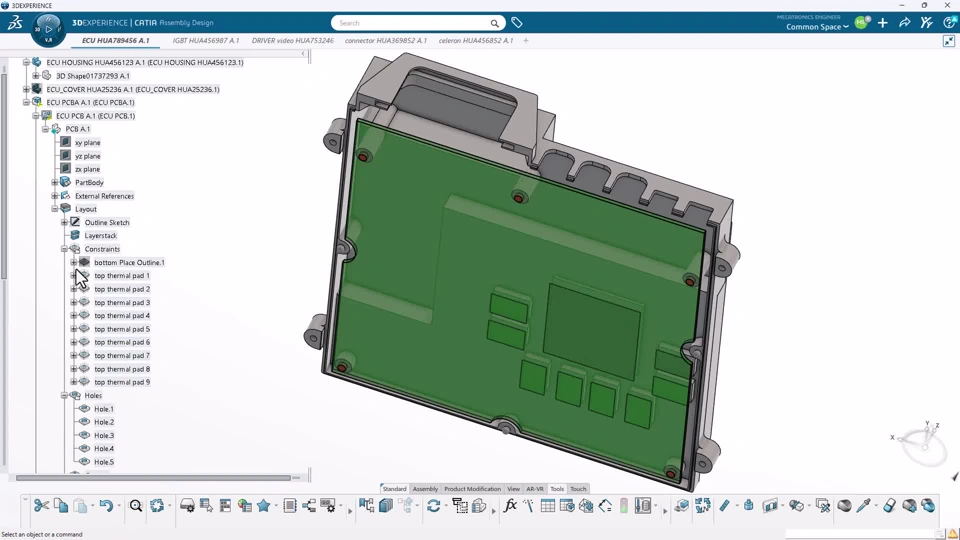960x540 pixels.
Task: Click the expand viewport icon top right
Action: [x=949, y=41]
